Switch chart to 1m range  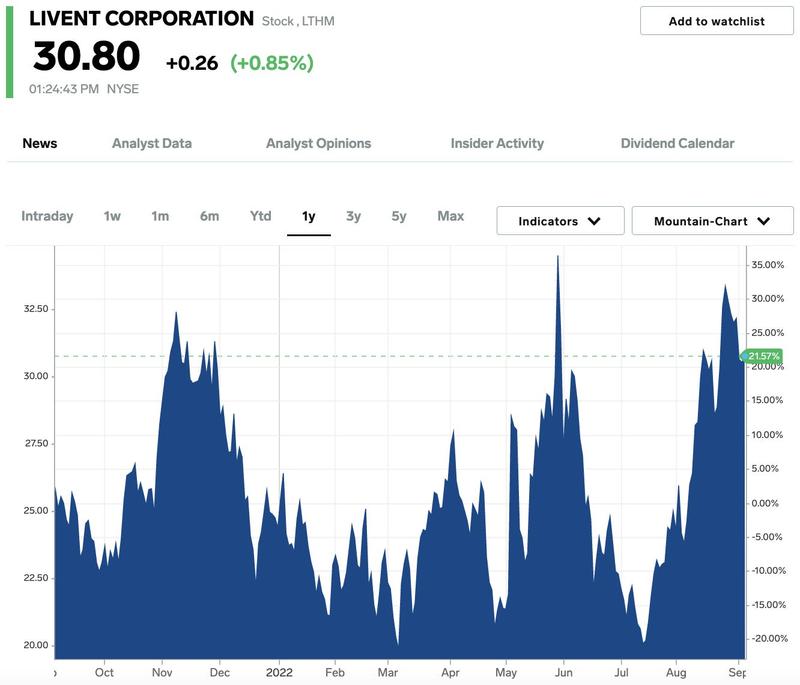click(160, 216)
